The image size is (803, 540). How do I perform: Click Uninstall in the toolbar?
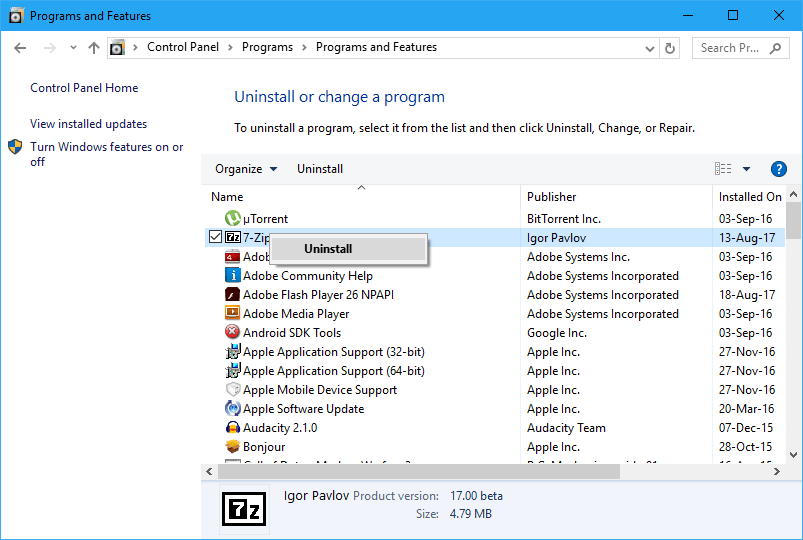click(320, 169)
